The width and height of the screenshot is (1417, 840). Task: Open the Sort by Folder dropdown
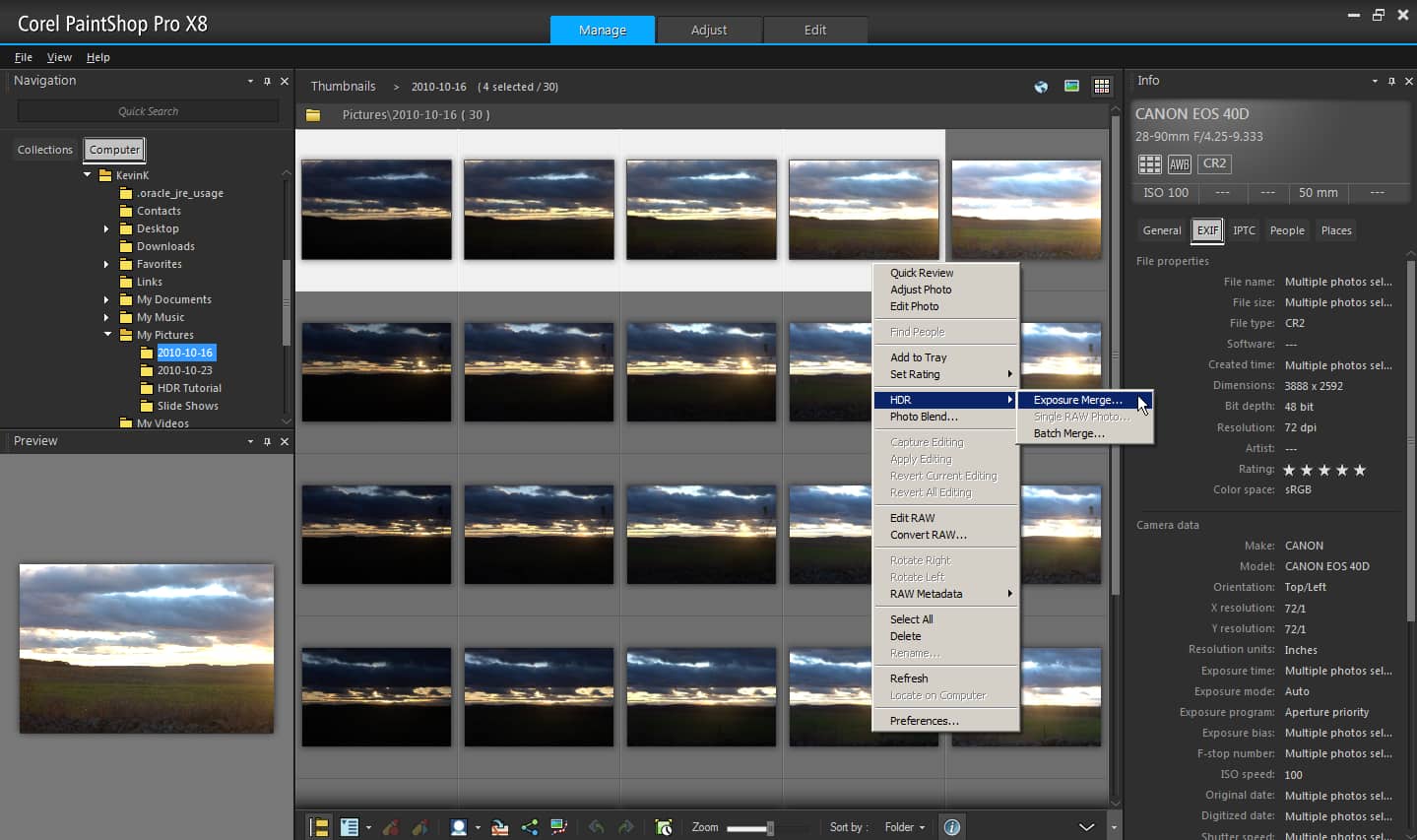tap(904, 827)
